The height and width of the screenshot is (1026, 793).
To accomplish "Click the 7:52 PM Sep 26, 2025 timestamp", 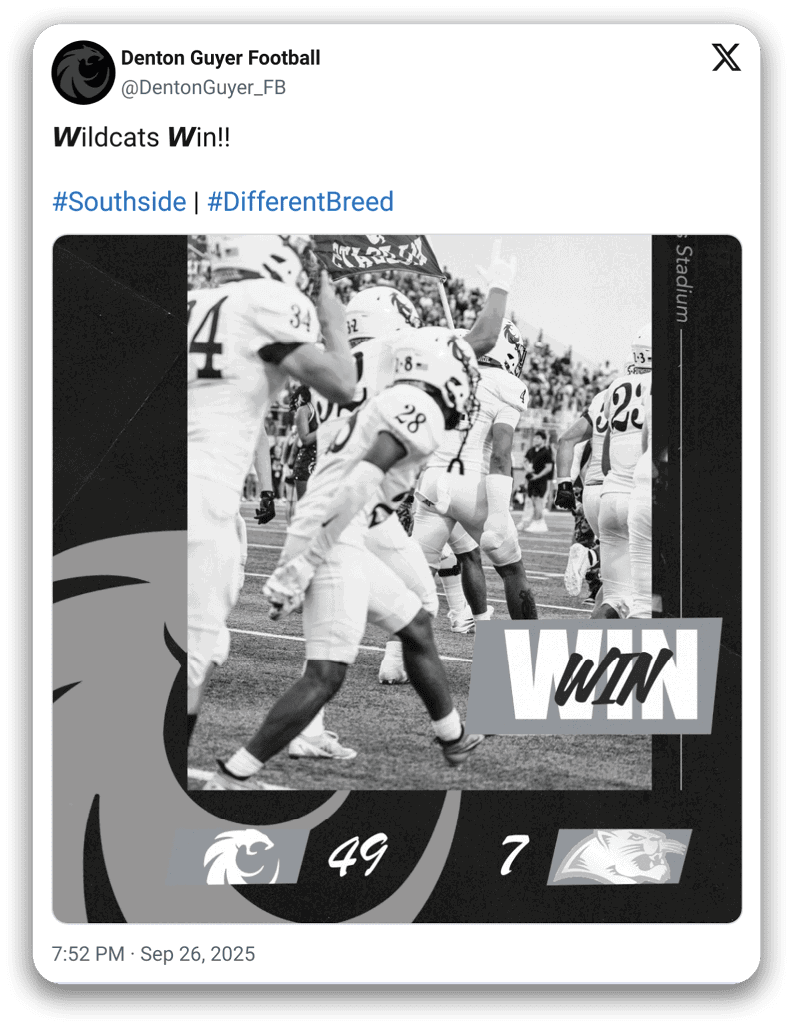I will tap(153, 953).
